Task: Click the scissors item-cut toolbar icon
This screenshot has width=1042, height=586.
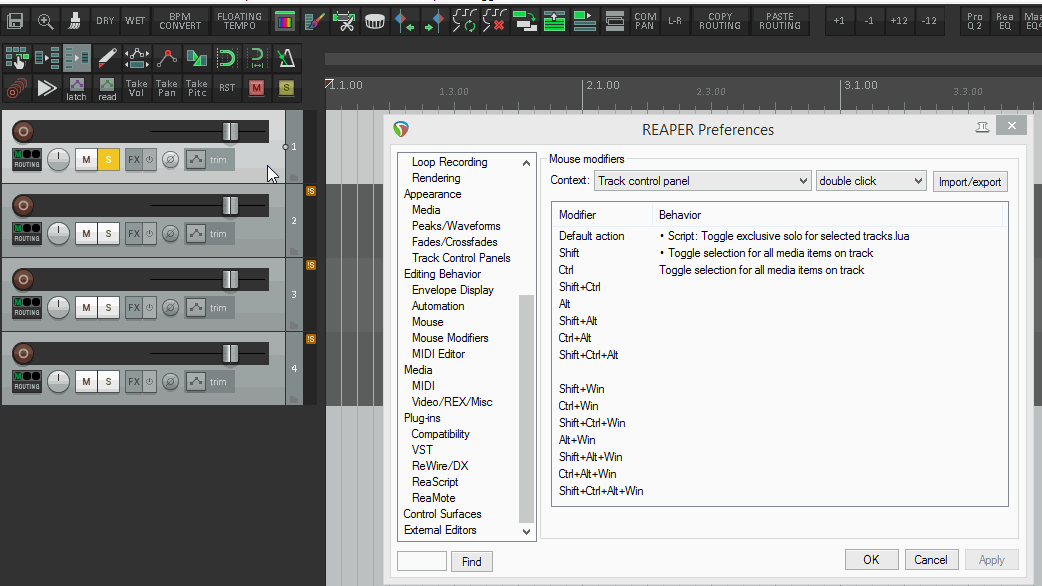Action: (344, 21)
